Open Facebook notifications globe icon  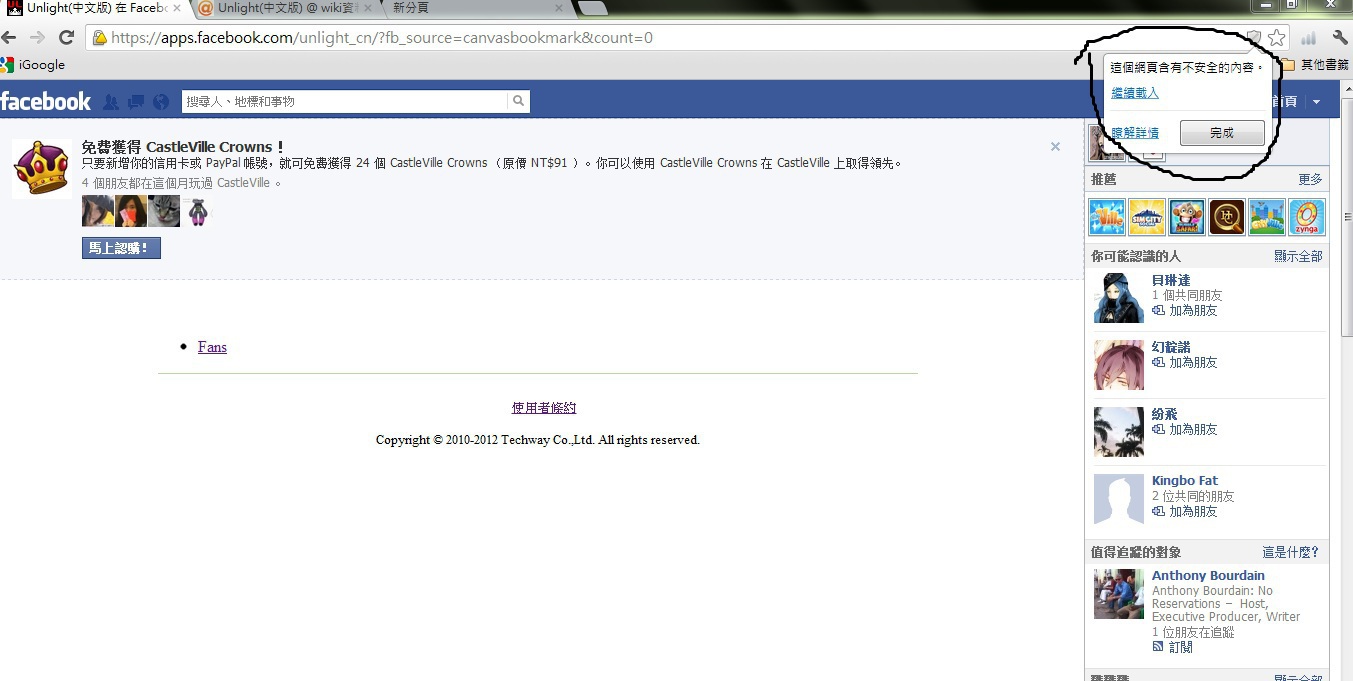pos(161,102)
